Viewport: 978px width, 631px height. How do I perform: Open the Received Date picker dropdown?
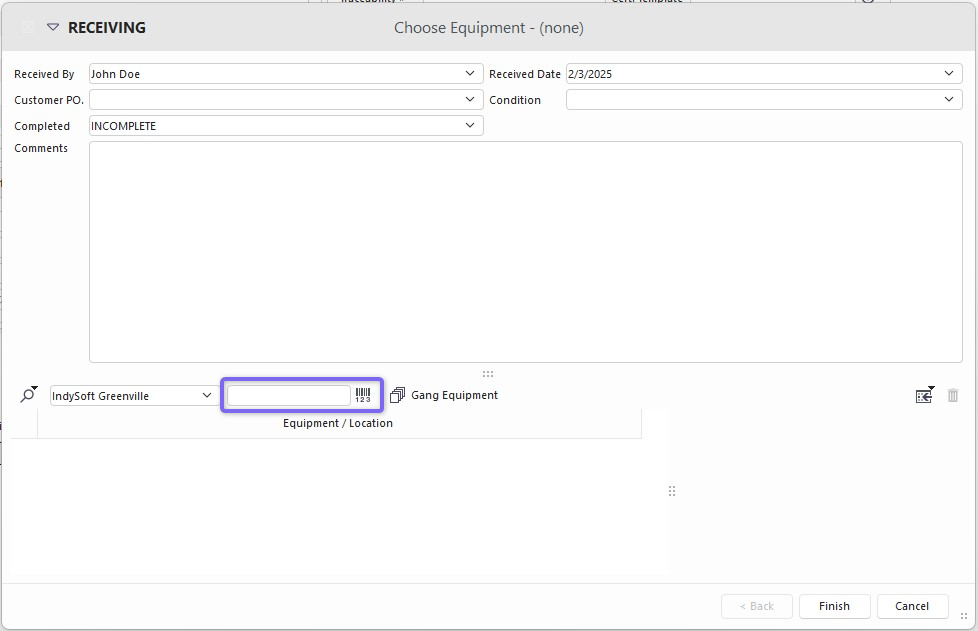[x=949, y=74]
